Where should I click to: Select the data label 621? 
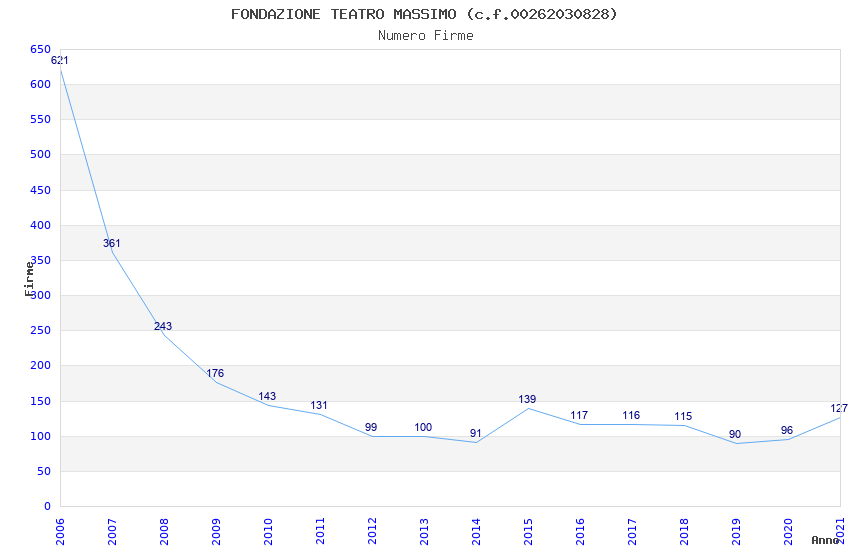pos(60,60)
